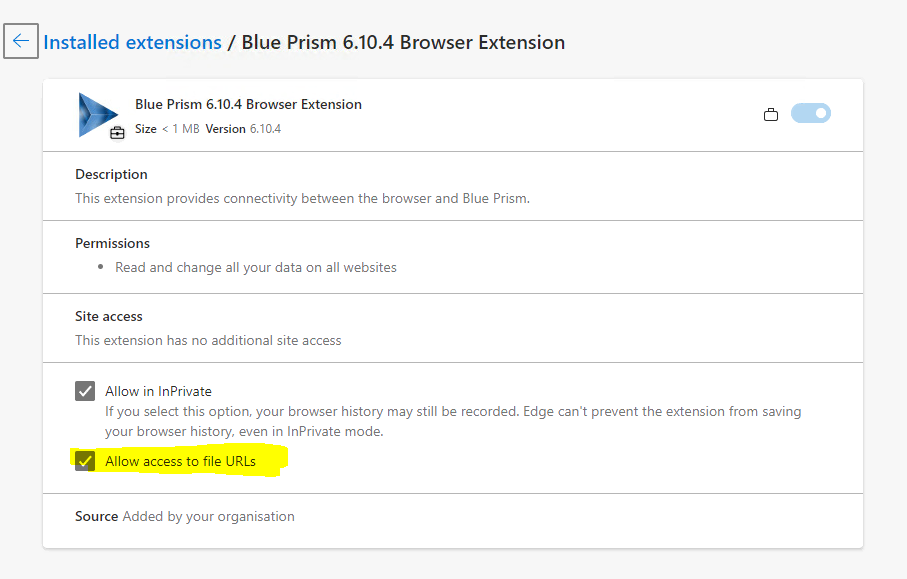Uncheck the Allow access to file URLs checkbox
The width and height of the screenshot is (907, 579).
pyautogui.click(x=85, y=461)
